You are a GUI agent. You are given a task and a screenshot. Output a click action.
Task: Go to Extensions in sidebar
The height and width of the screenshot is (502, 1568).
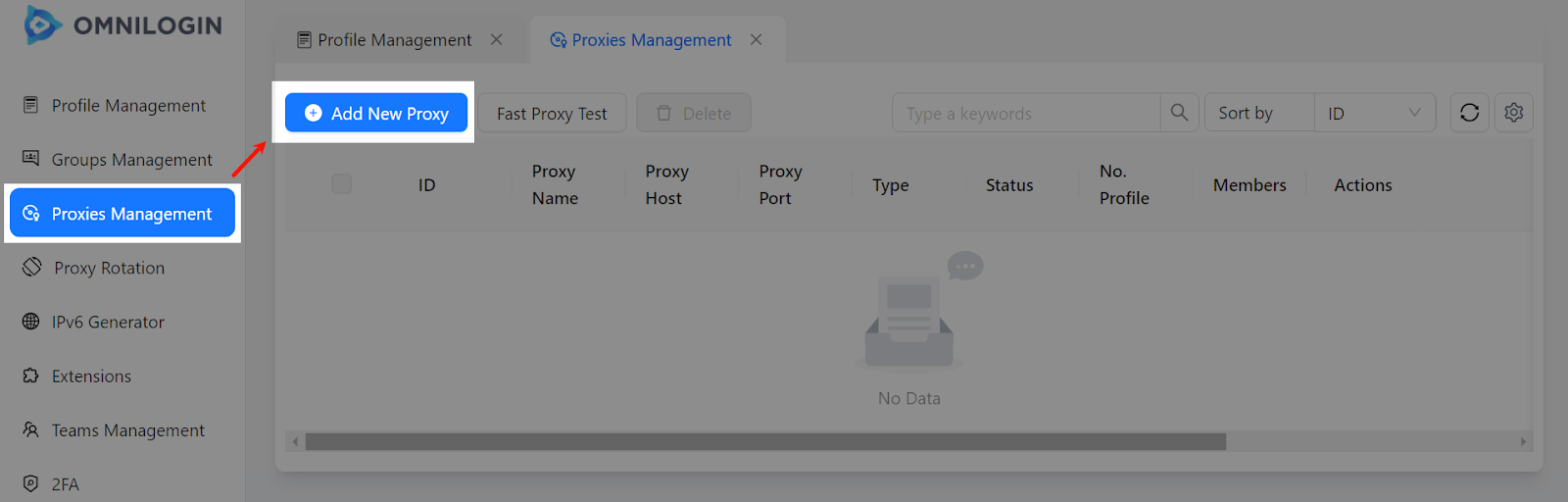pyautogui.click(x=91, y=376)
